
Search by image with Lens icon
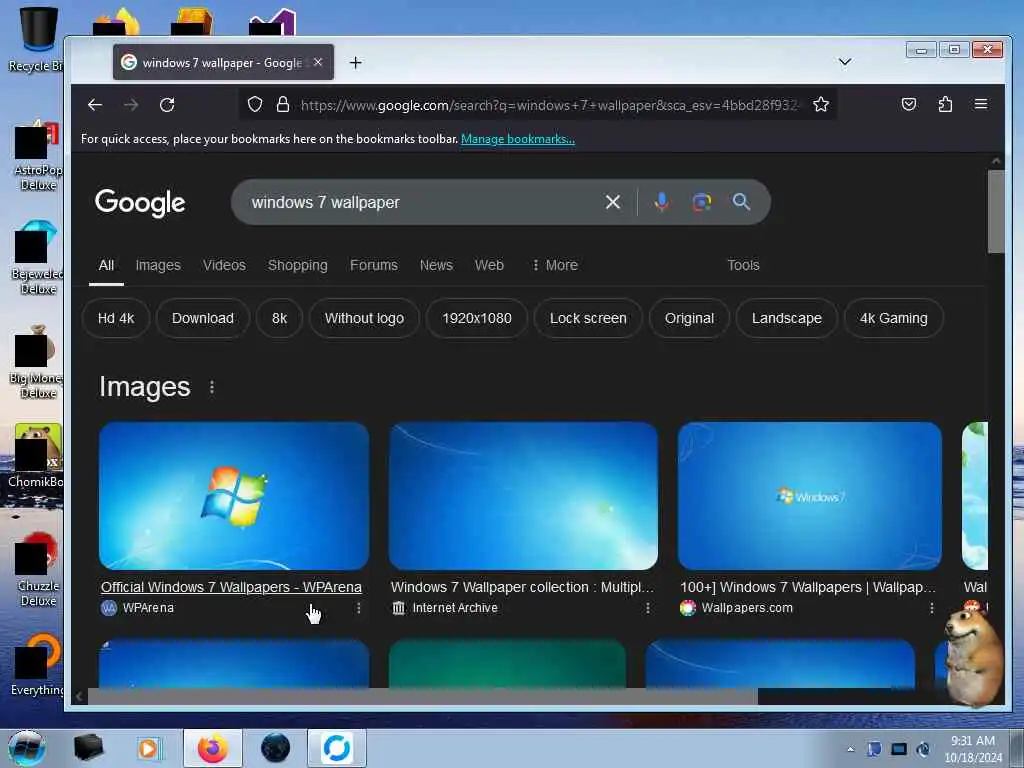click(701, 202)
